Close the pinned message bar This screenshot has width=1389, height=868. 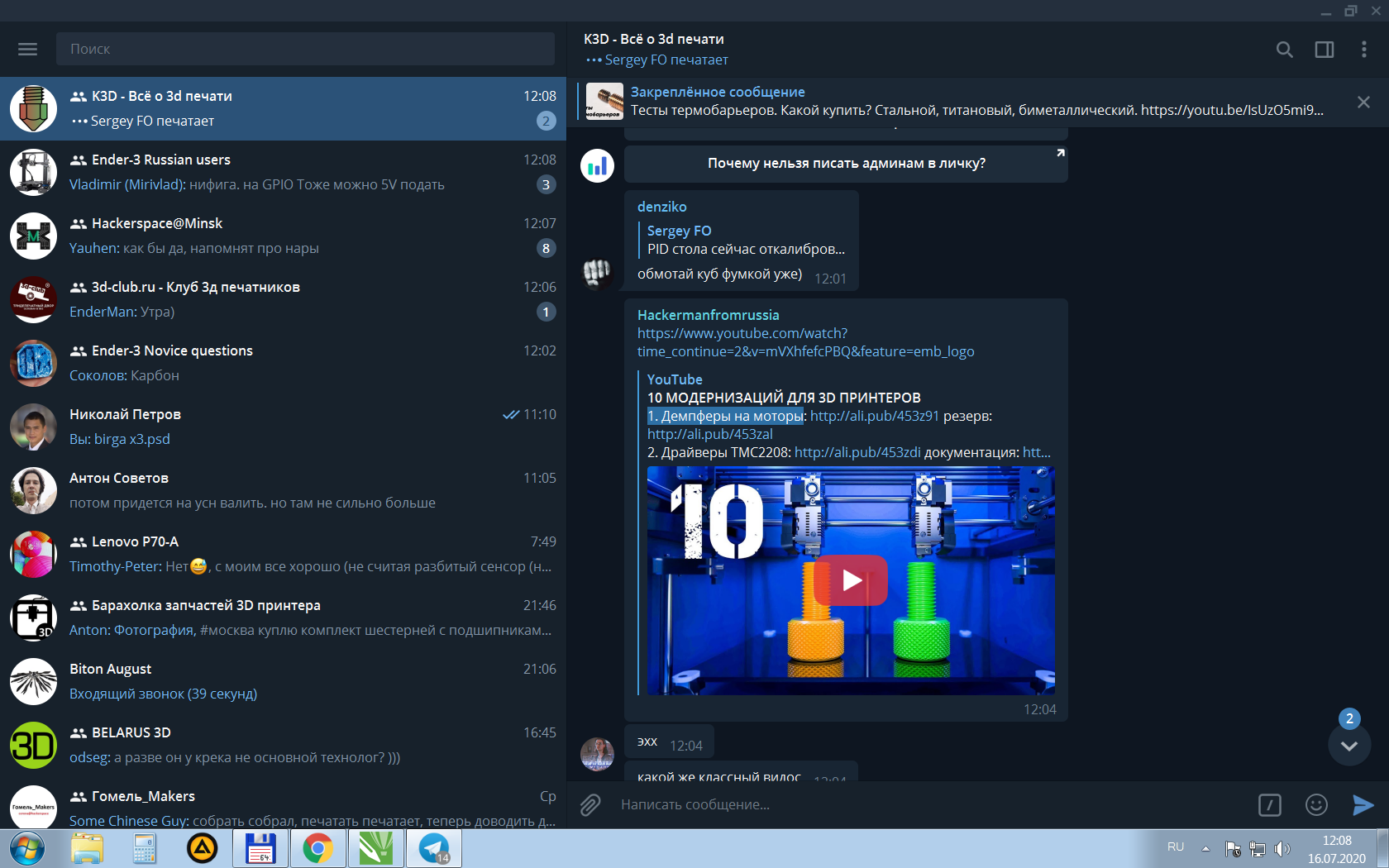1363,102
